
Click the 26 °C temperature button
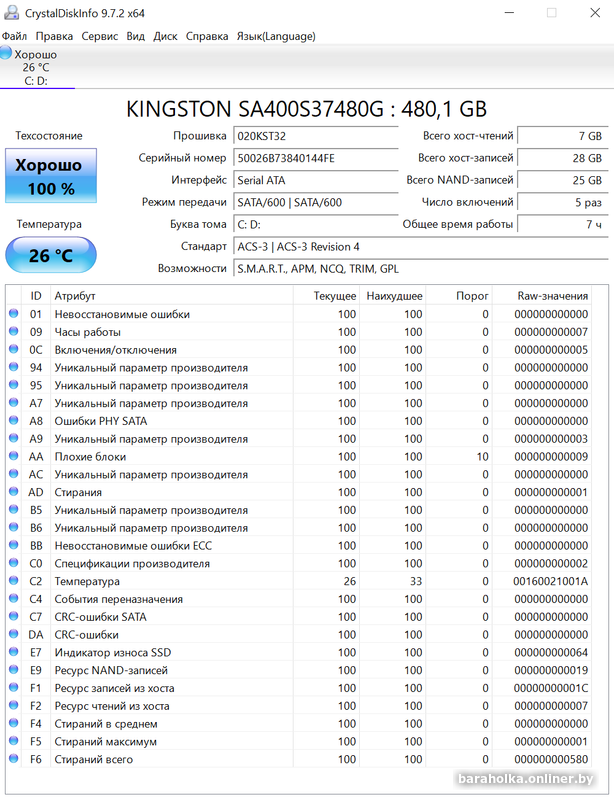click(51, 255)
